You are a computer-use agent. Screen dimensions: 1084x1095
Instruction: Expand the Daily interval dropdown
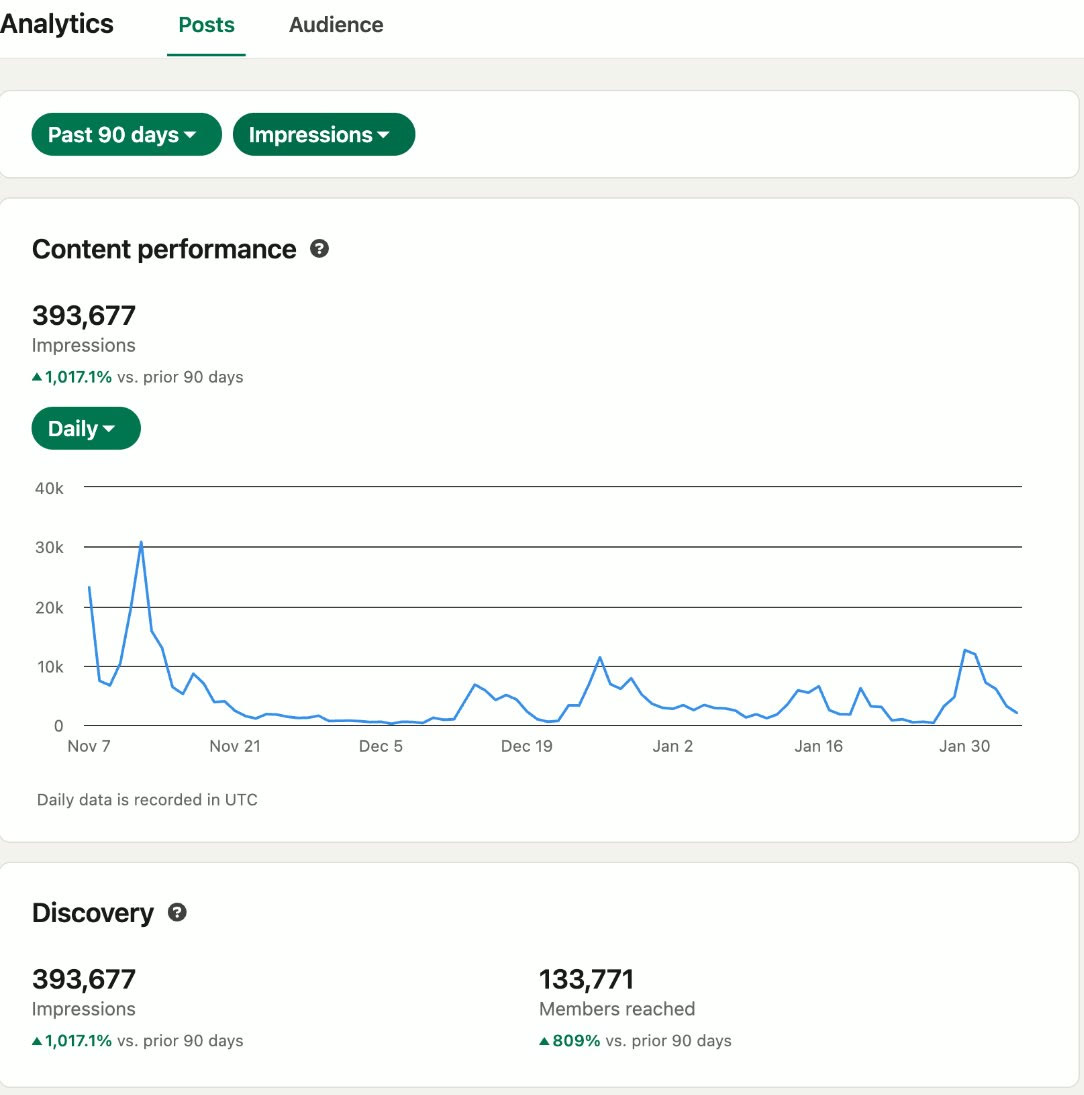click(86, 428)
